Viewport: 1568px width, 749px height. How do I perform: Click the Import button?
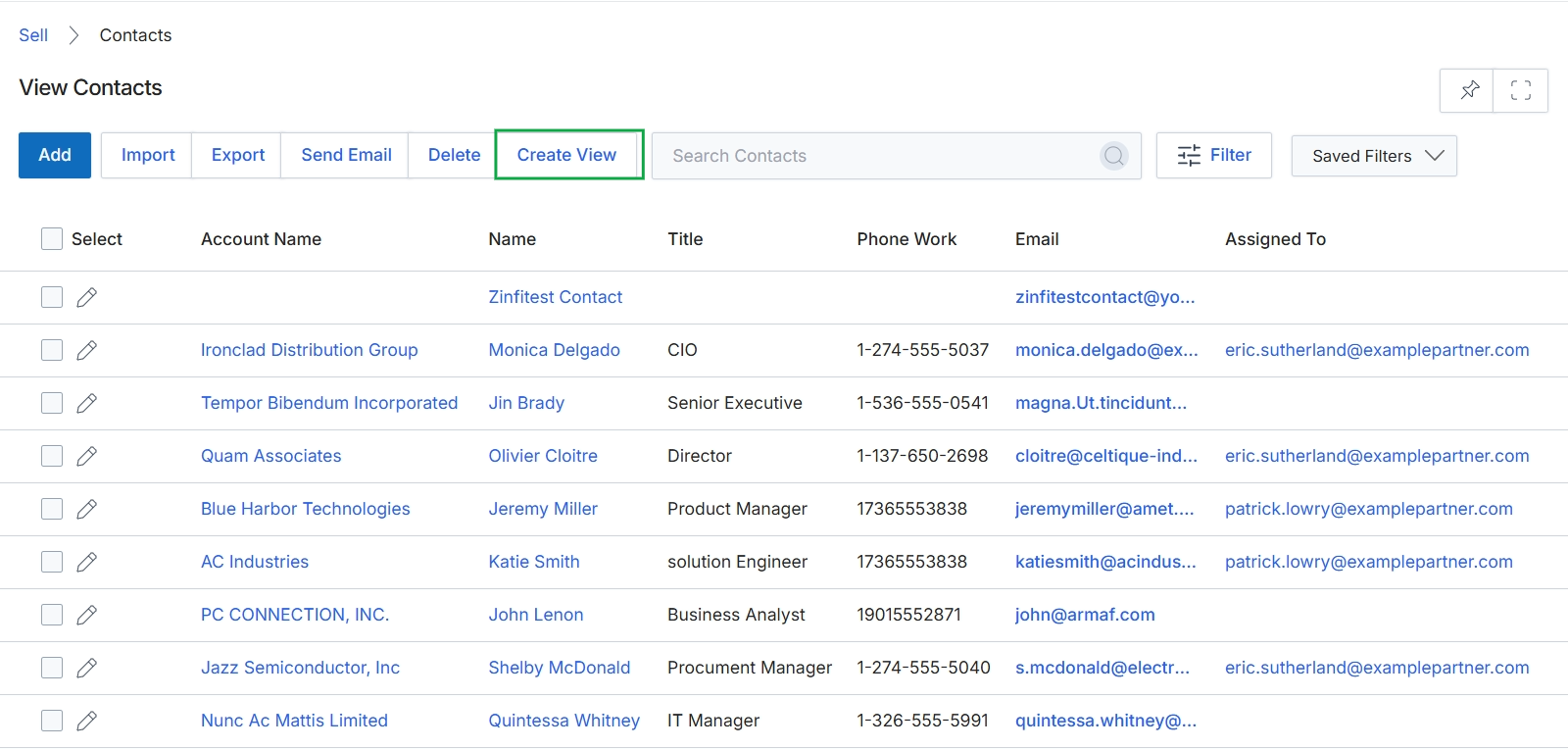148,155
